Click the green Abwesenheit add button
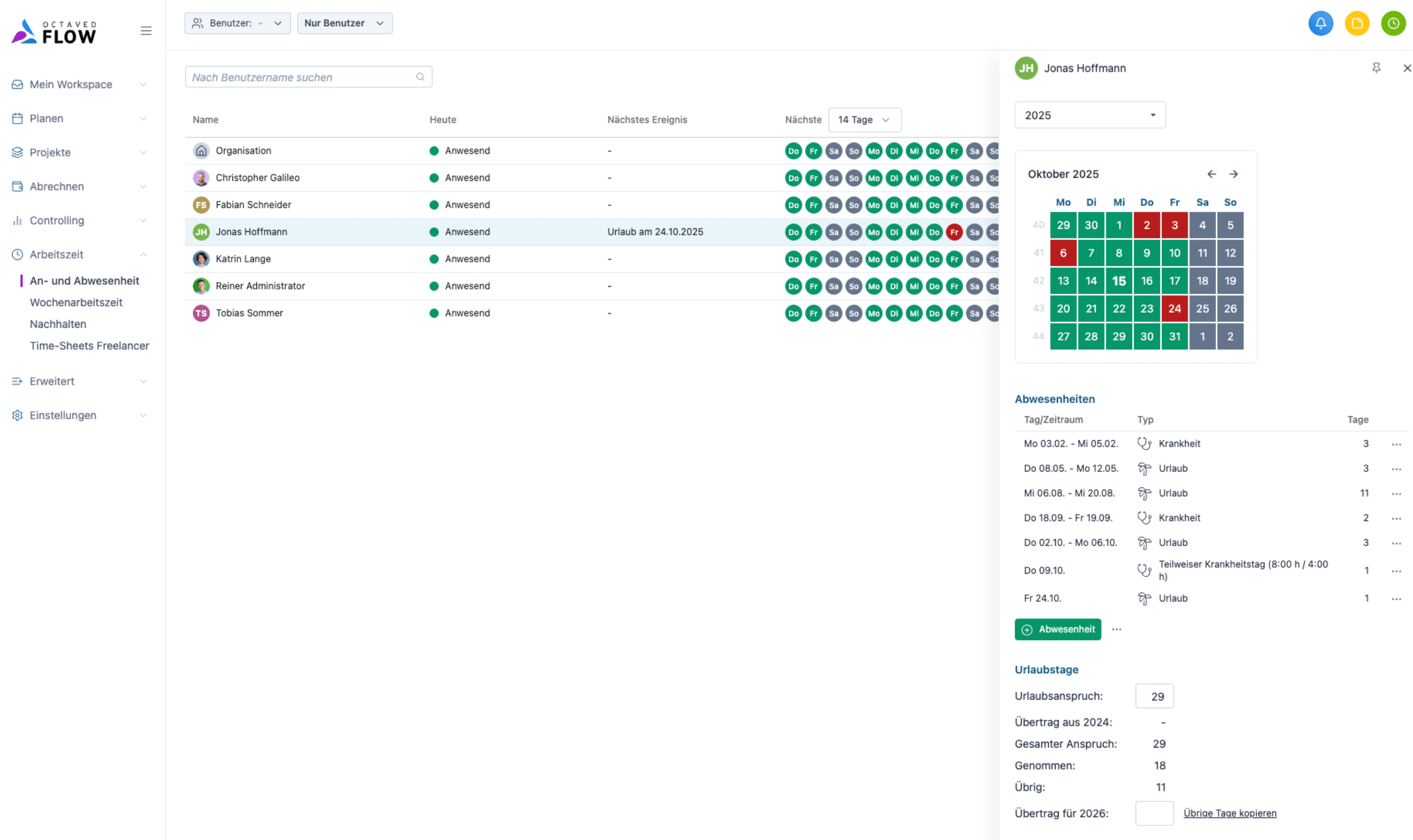1413x840 pixels. click(1058, 629)
